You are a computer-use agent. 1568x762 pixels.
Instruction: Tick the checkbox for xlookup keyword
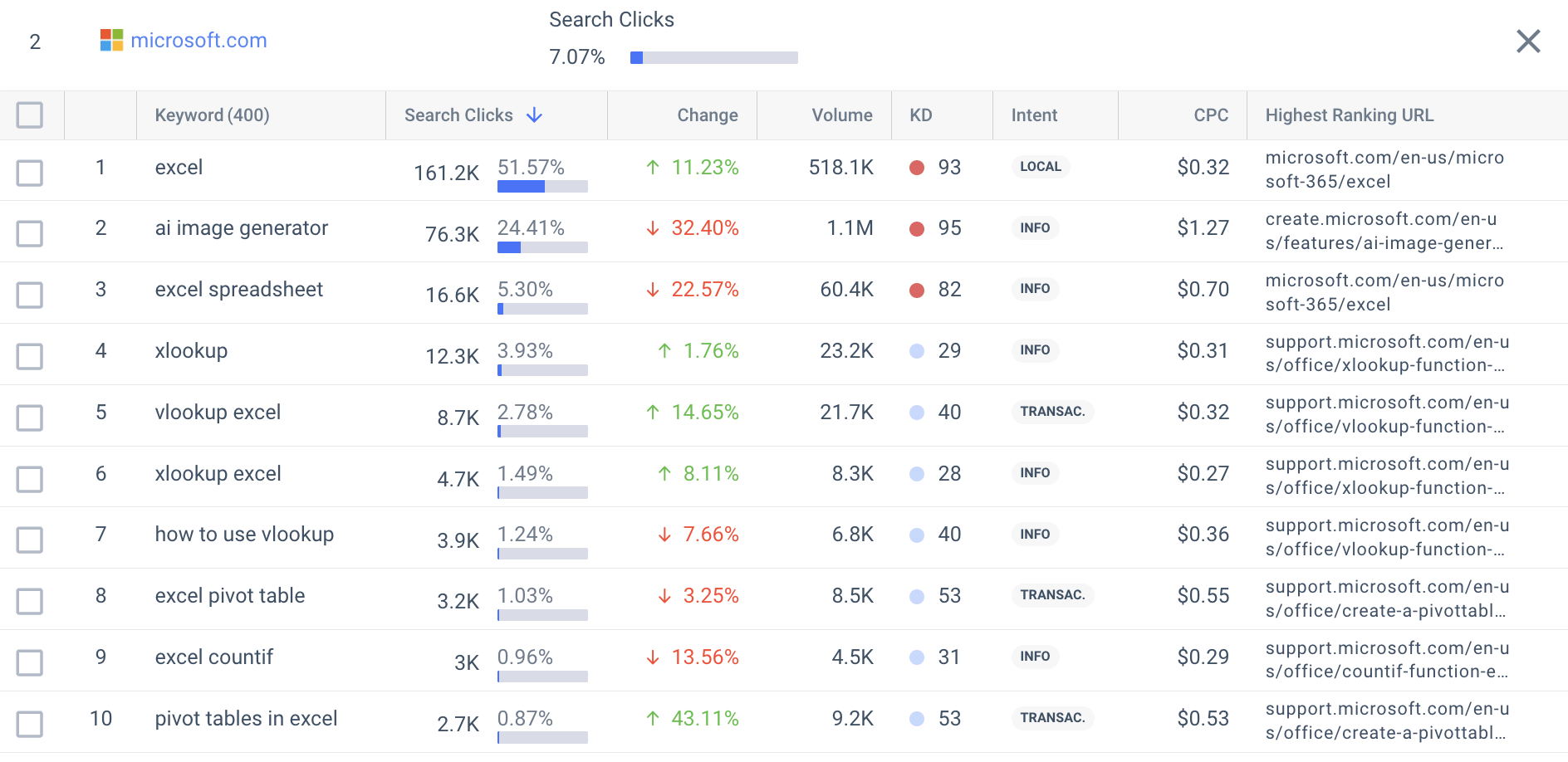pyautogui.click(x=30, y=356)
